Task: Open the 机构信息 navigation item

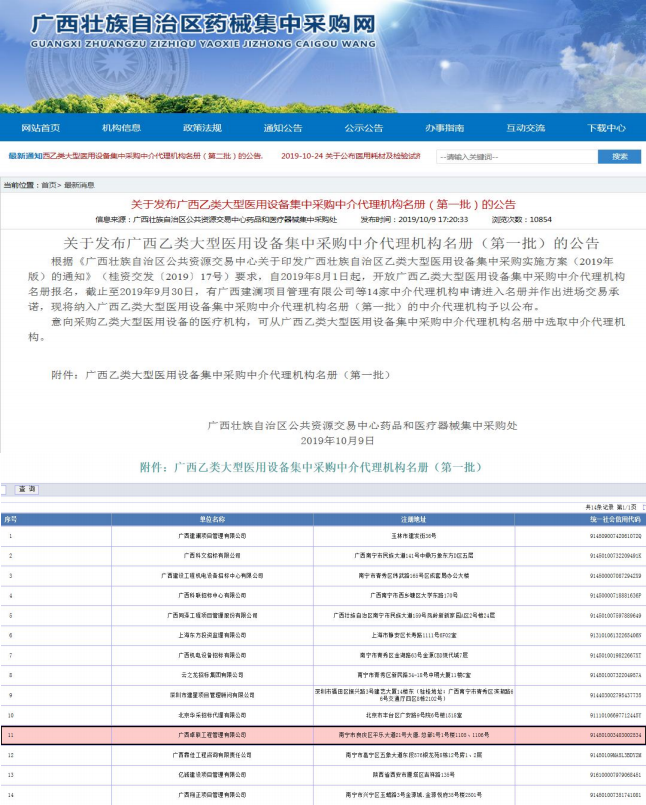Action: [121, 128]
